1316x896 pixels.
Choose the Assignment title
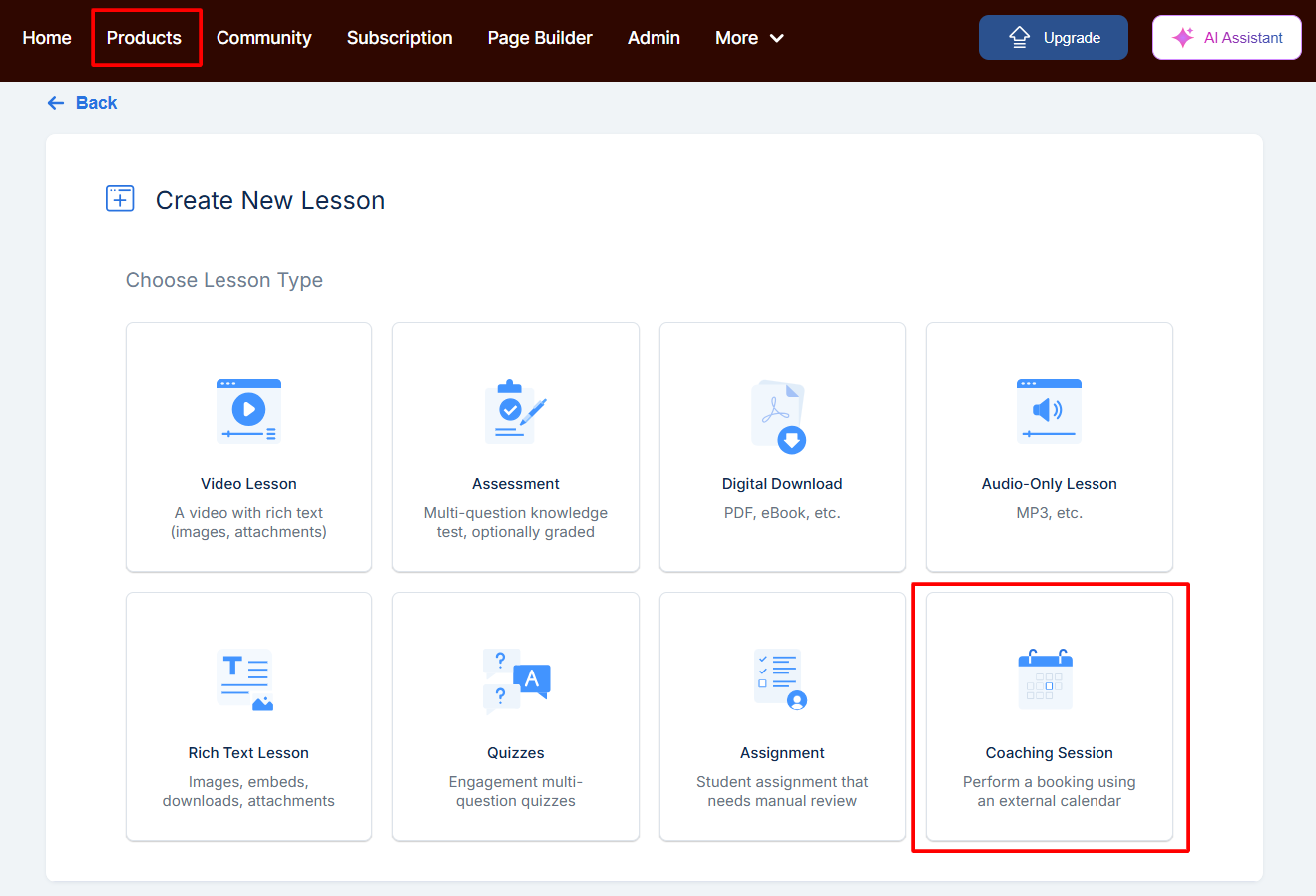click(782, 753)
